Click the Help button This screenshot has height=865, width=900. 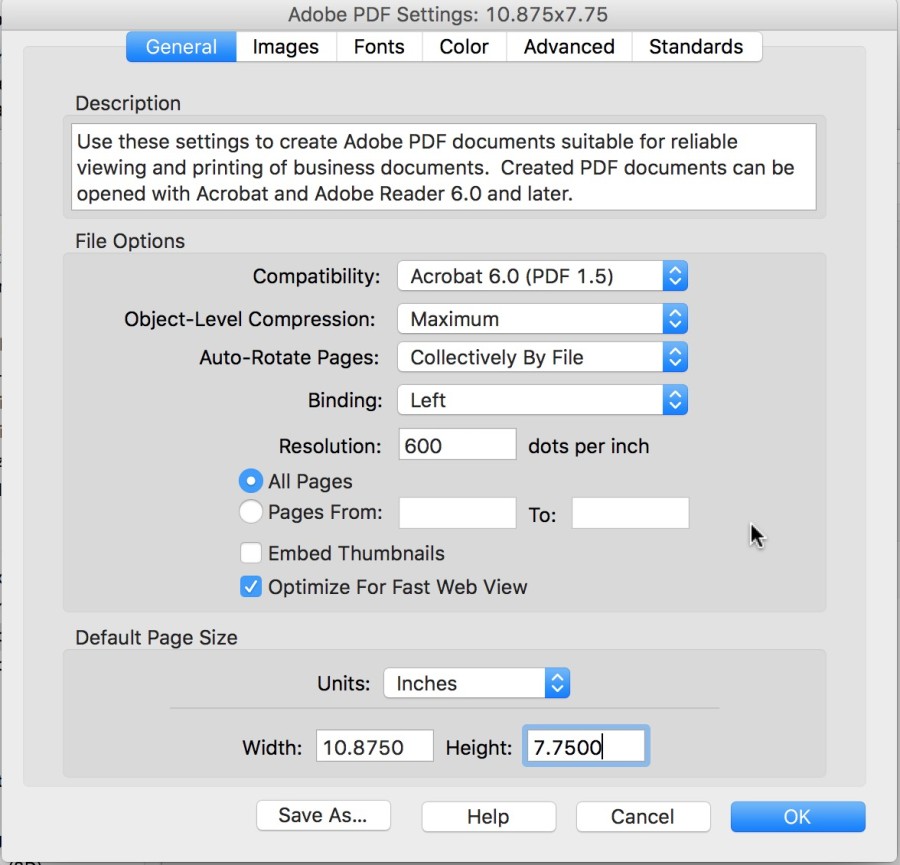tap(488, 816)
